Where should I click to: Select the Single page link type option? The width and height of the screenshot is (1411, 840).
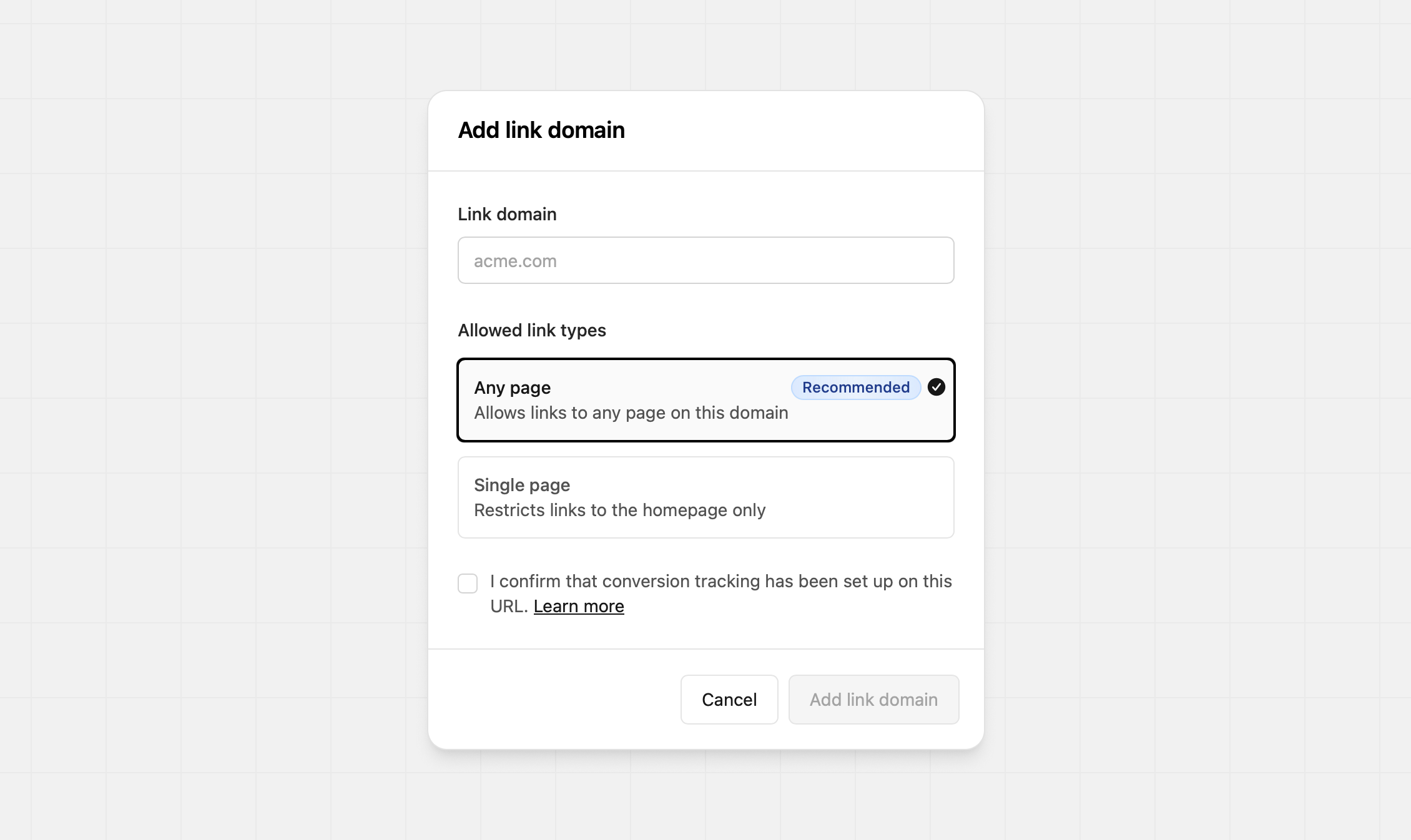705,497
